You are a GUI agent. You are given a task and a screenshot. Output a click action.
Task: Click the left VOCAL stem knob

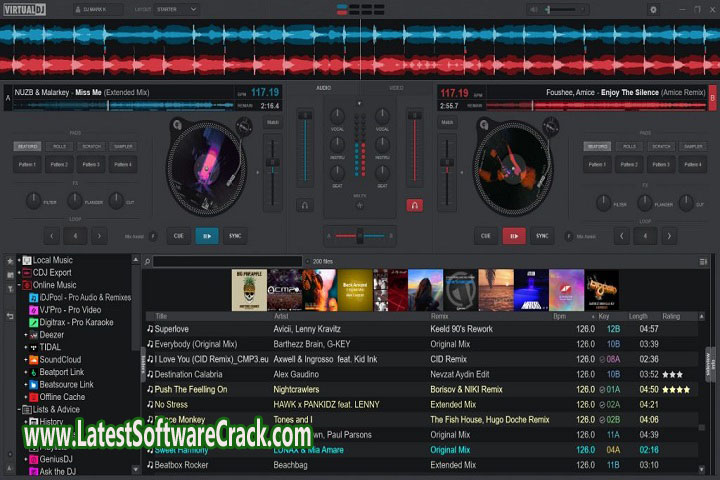pos(338,116)
